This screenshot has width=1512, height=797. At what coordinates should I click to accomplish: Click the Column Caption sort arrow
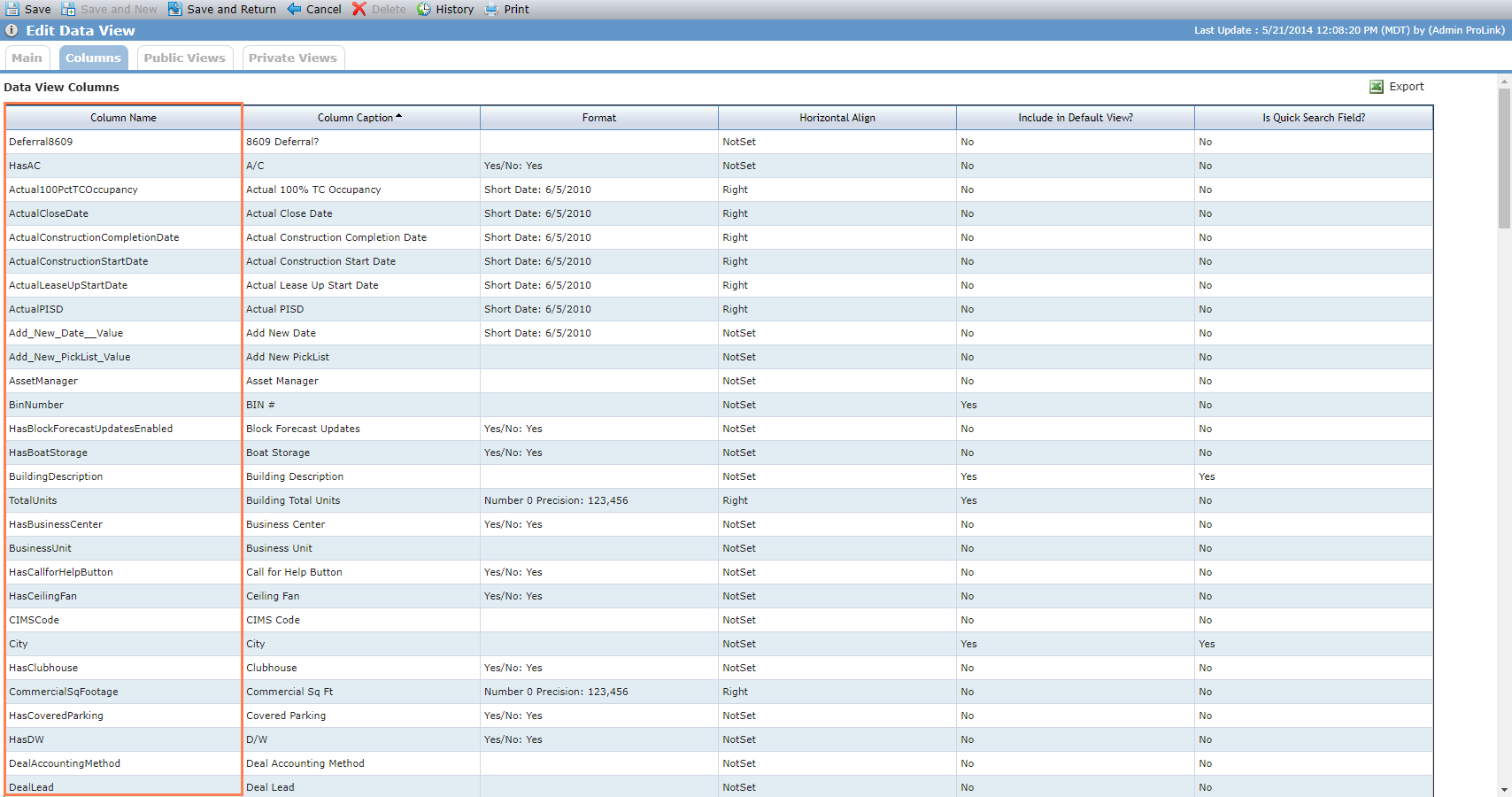pos(399,116)
